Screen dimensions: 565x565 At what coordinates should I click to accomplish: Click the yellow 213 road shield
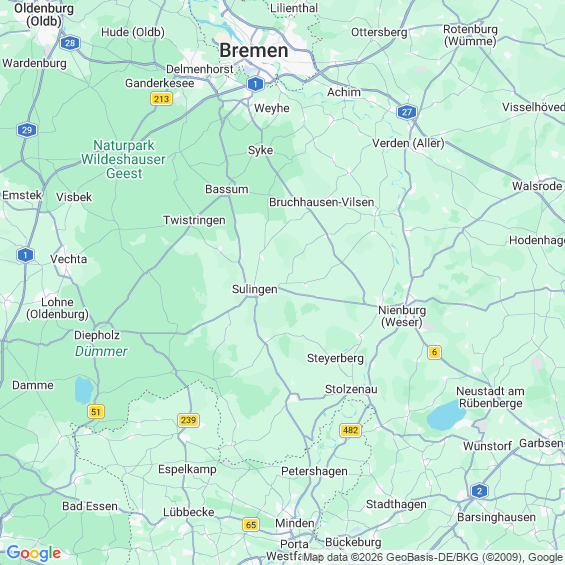pos(161,99)
